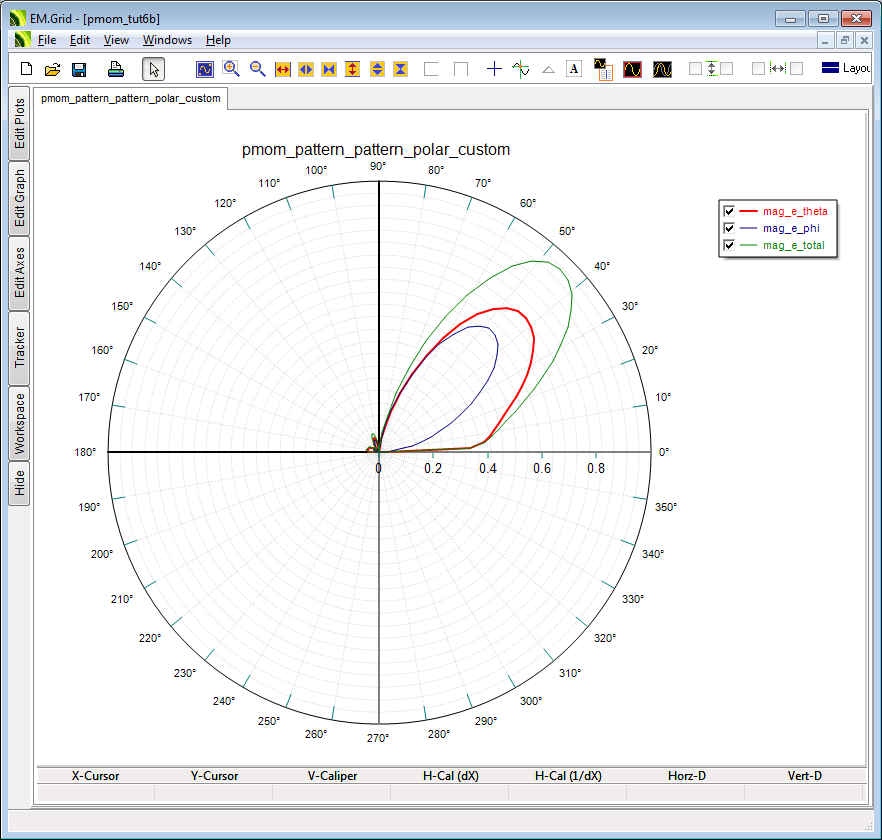The height and width of the screenshot is (840, 882).
Task: Open a file with the folder icon
Action: tap(53, 69)
